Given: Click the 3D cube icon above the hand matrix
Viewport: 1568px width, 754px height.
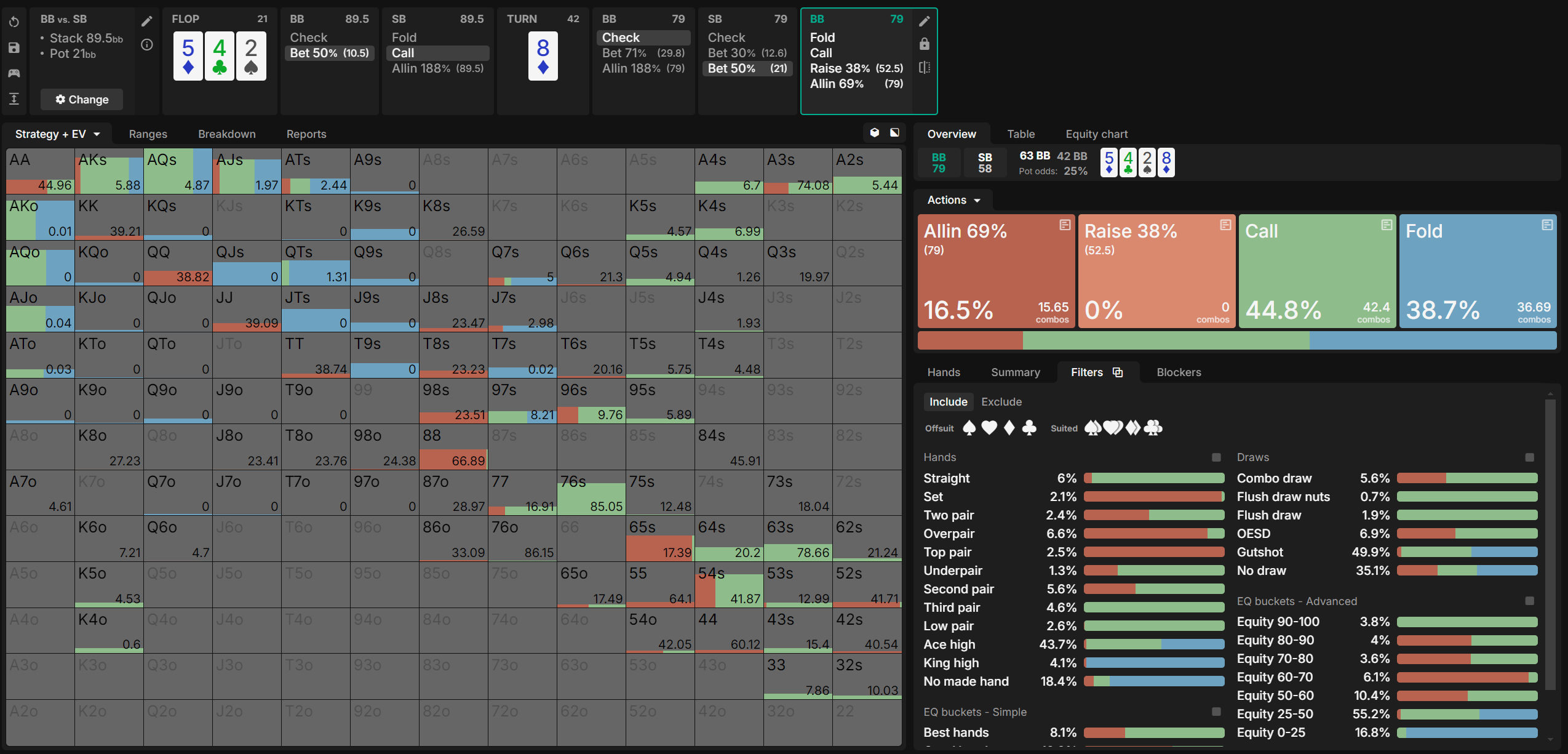Looking at the screenshot, I should pos(874,132).
